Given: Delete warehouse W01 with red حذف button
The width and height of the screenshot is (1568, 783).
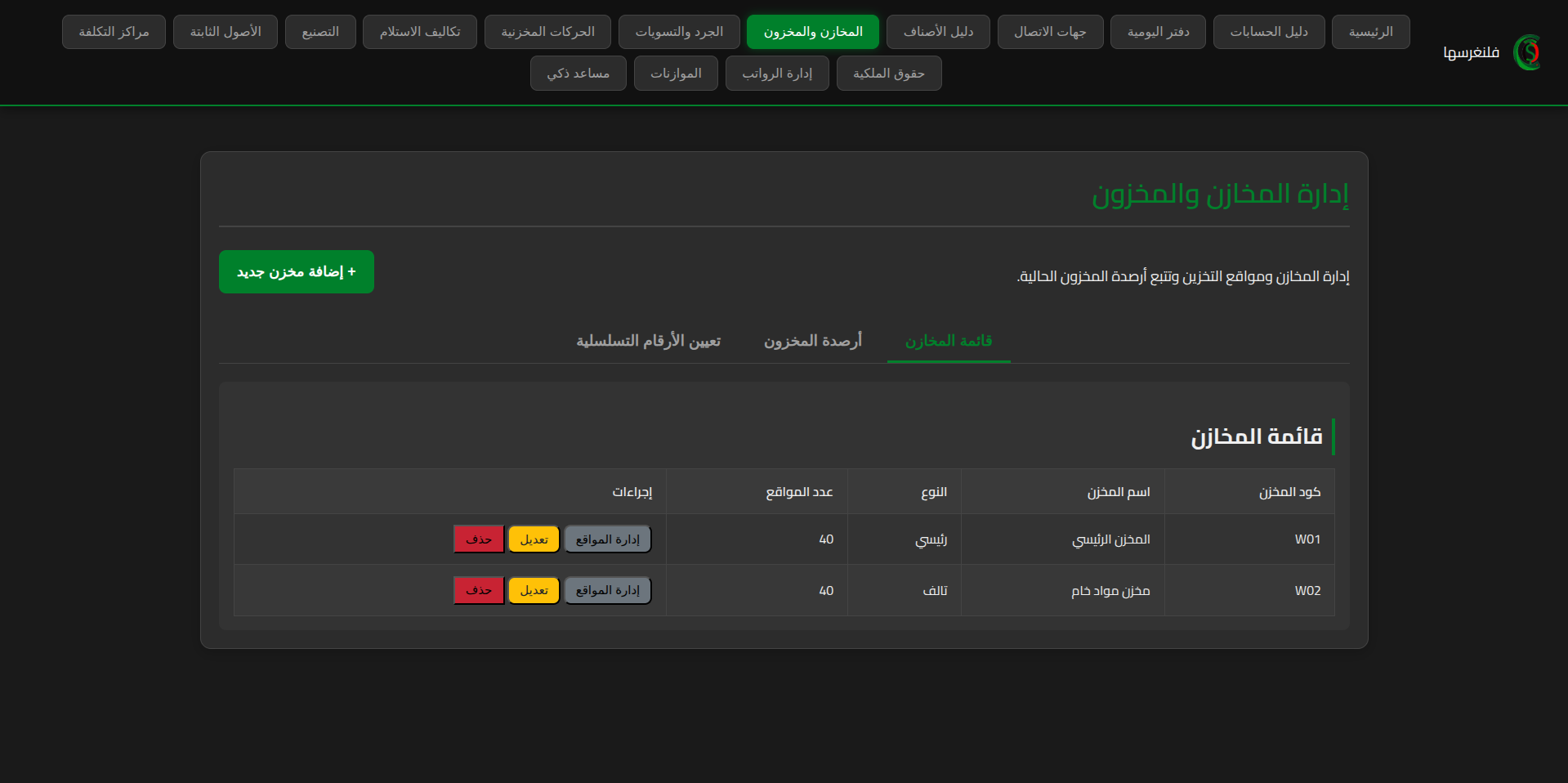Looking at the screenshot, I should pos(479,539).
